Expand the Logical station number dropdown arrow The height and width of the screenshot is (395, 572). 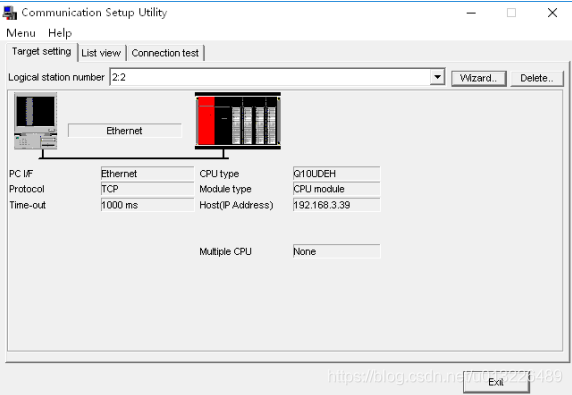tap(437, 77)
